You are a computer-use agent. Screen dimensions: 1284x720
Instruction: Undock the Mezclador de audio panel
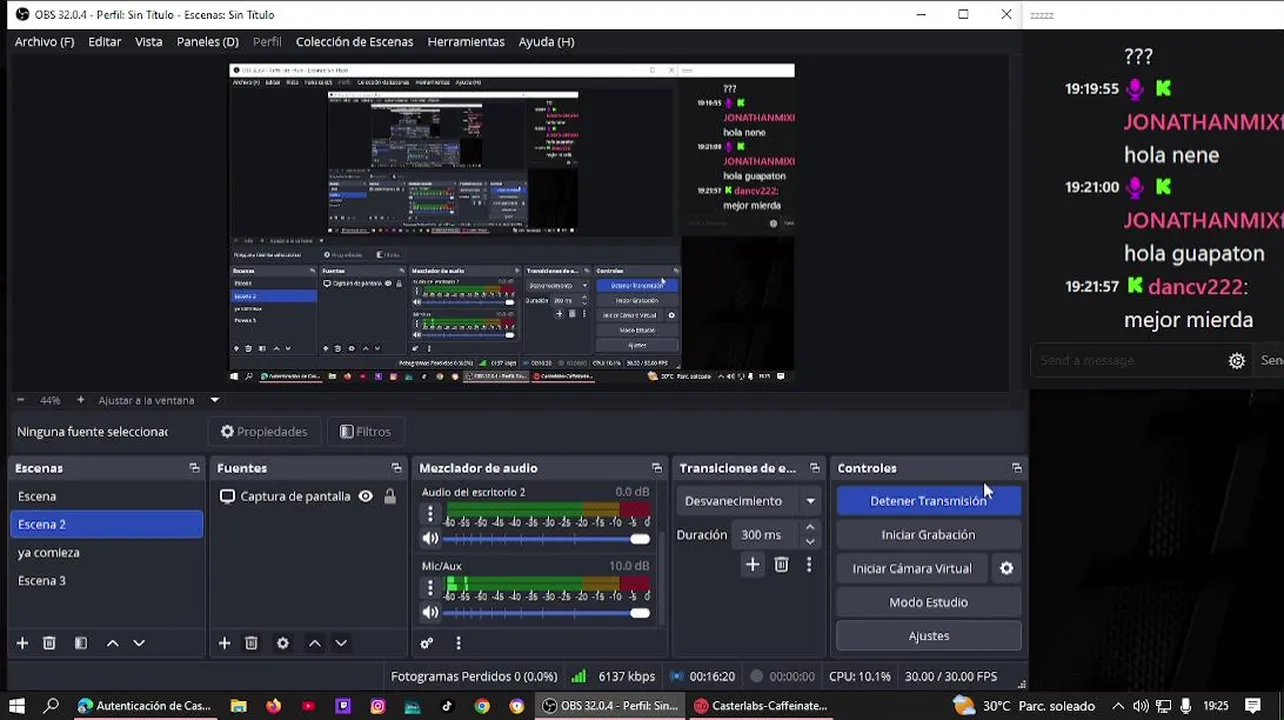(x=657, y=468)
